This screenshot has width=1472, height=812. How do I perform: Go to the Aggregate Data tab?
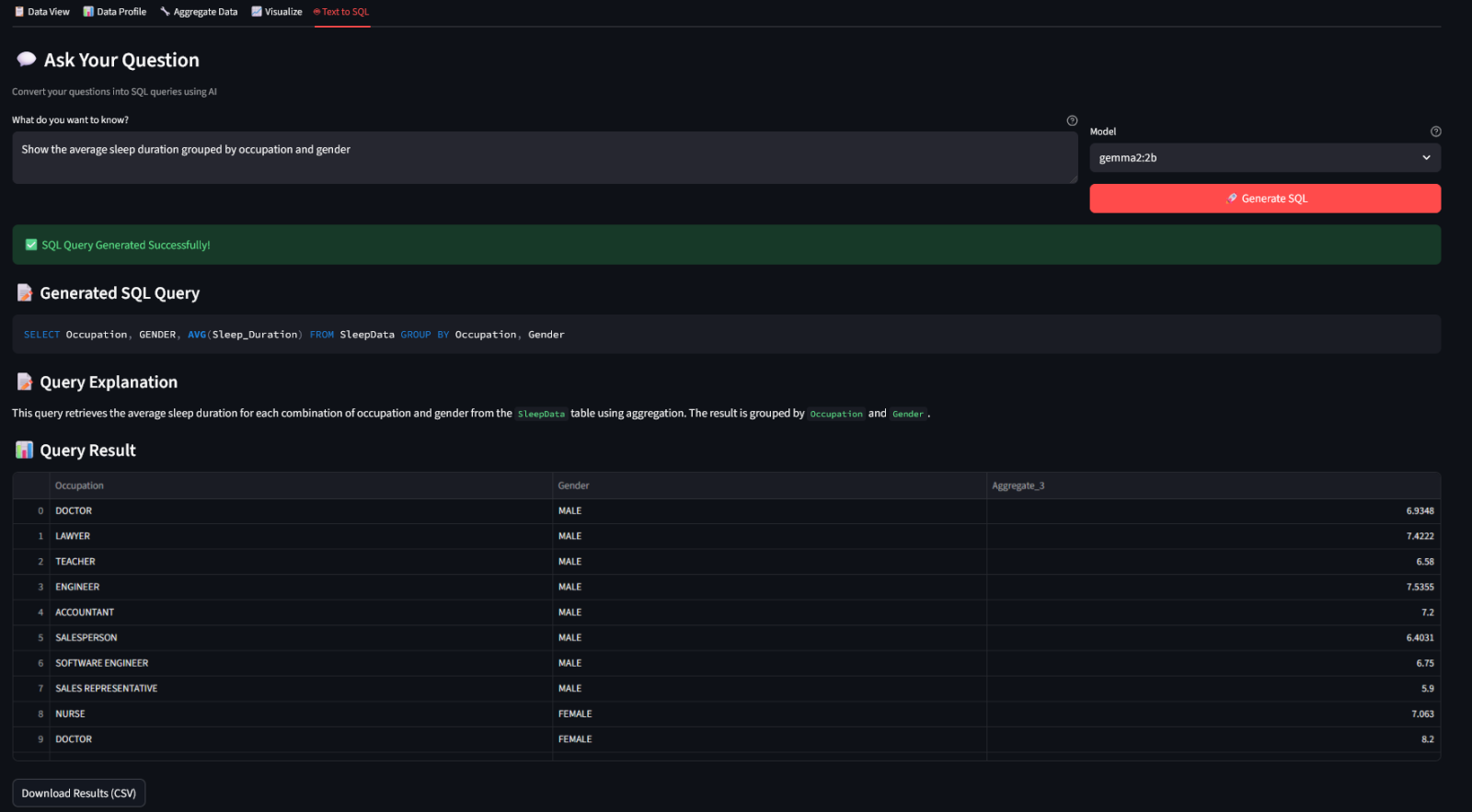199,12
